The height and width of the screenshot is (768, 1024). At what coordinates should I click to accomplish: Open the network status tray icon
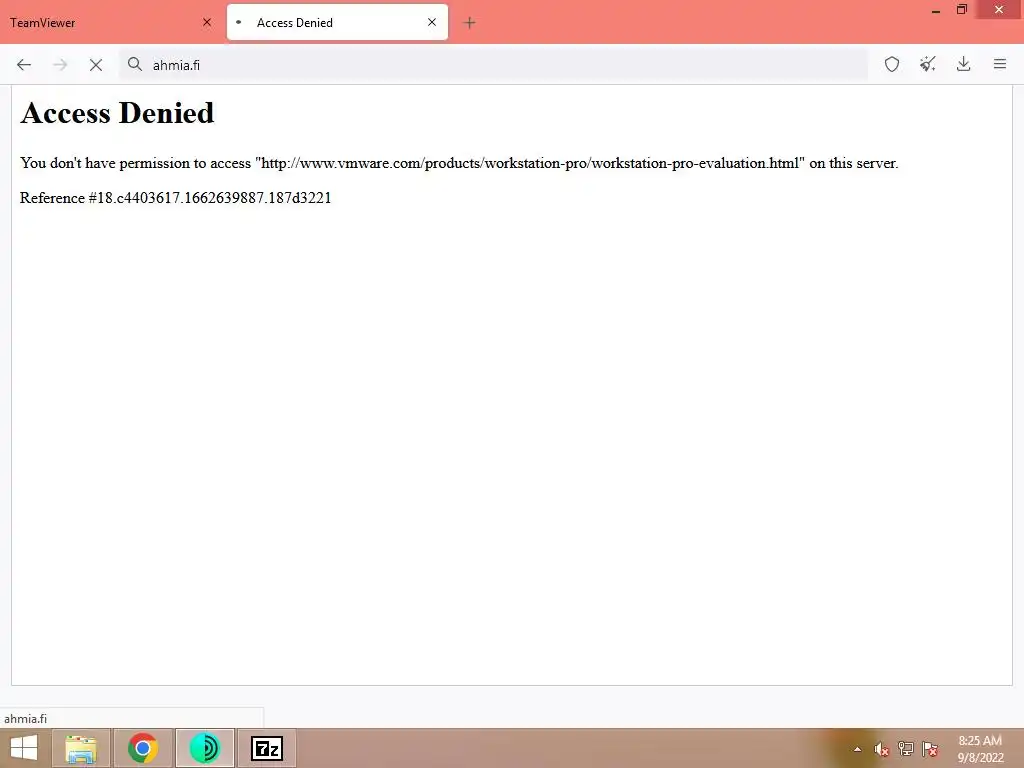[x=905, y=749]
